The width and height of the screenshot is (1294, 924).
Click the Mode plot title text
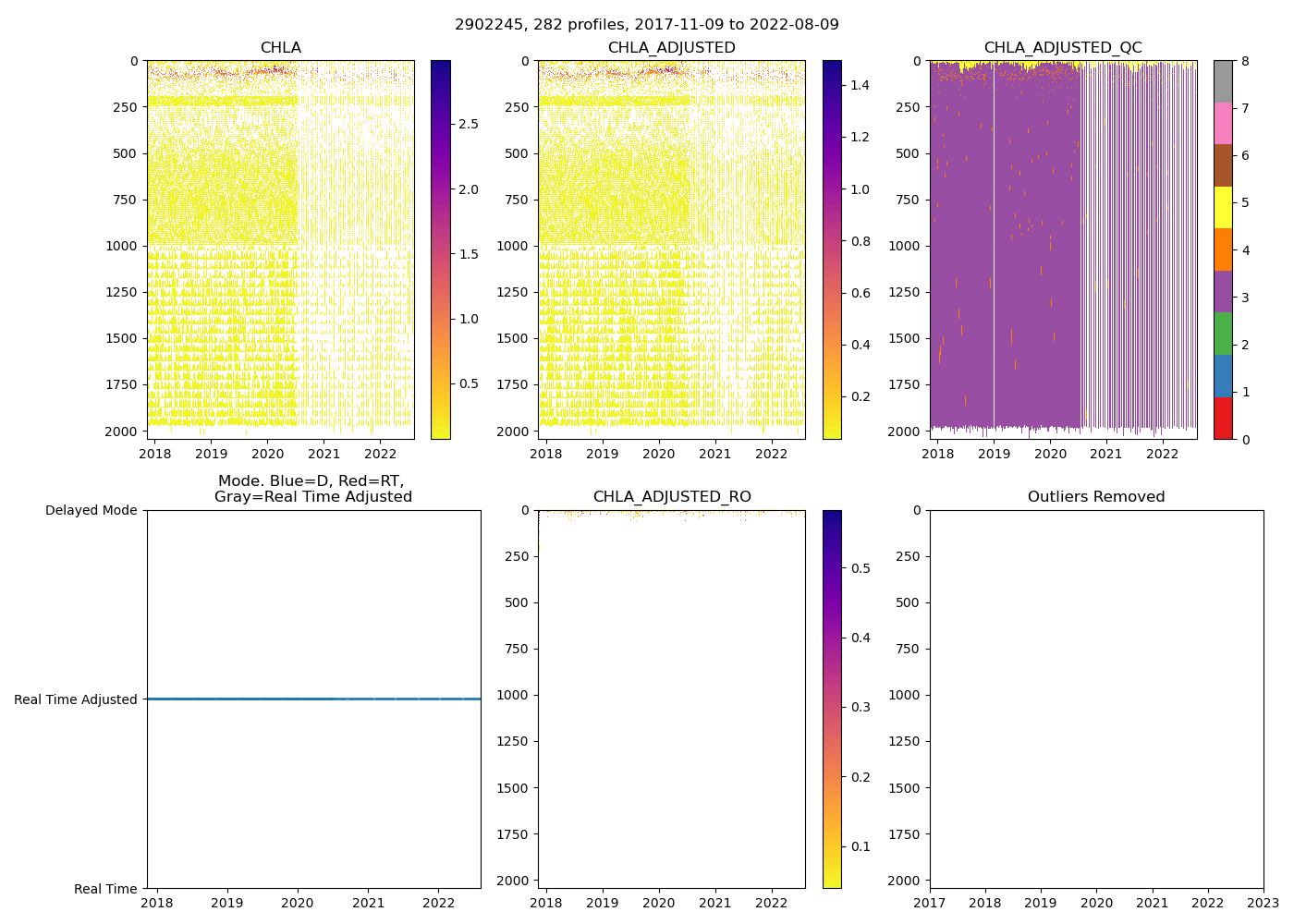(312, 489)
